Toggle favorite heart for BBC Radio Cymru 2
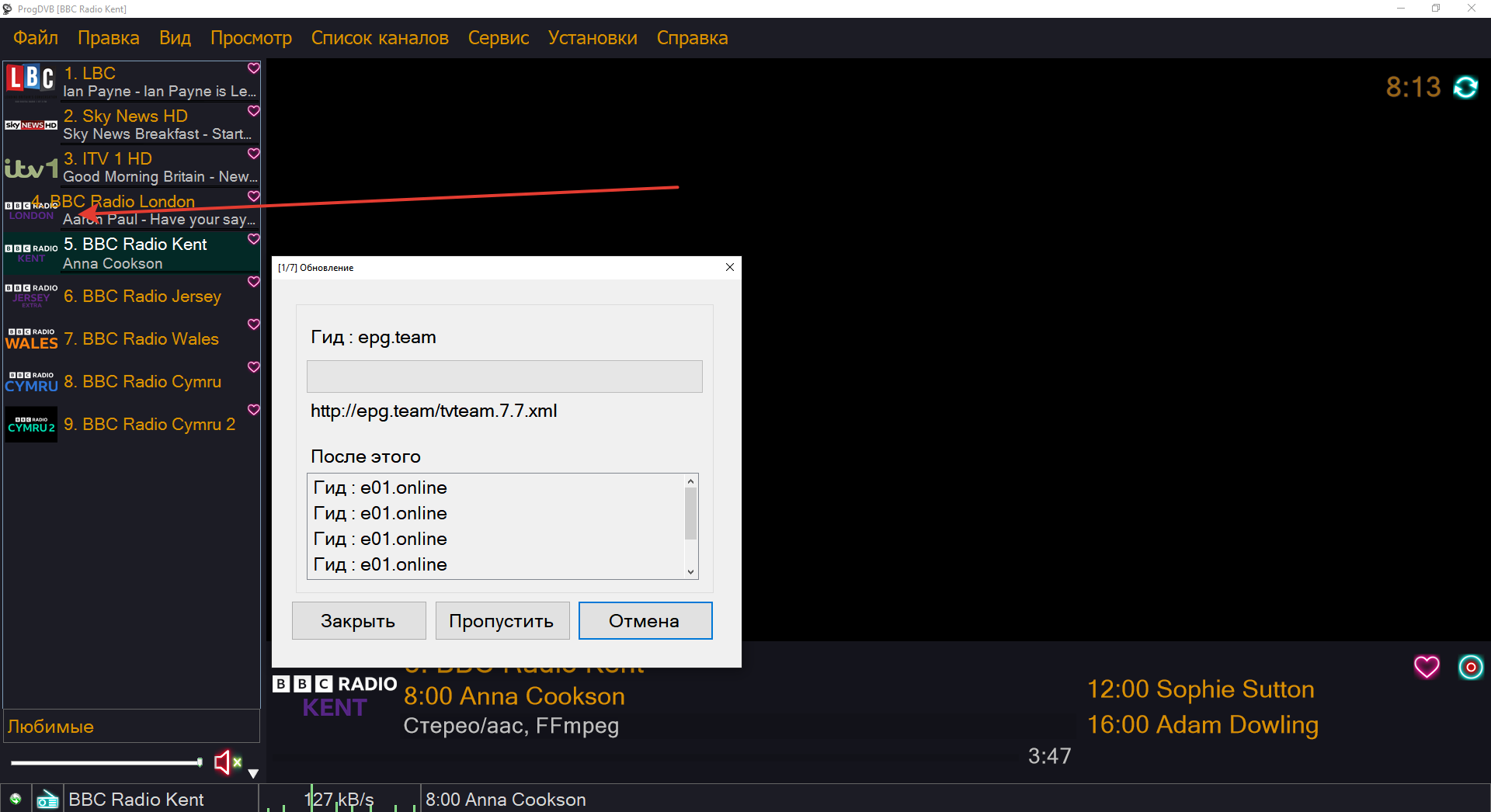The width and height of the screenshot is (1491, 812). 253,410
